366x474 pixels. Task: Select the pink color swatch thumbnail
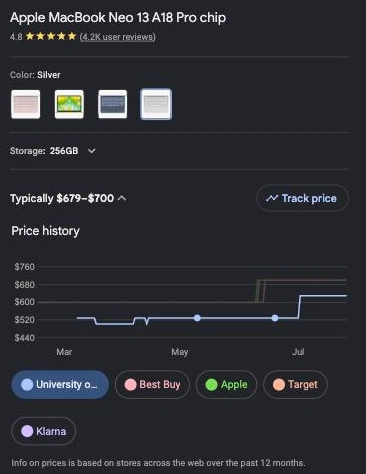26,104
